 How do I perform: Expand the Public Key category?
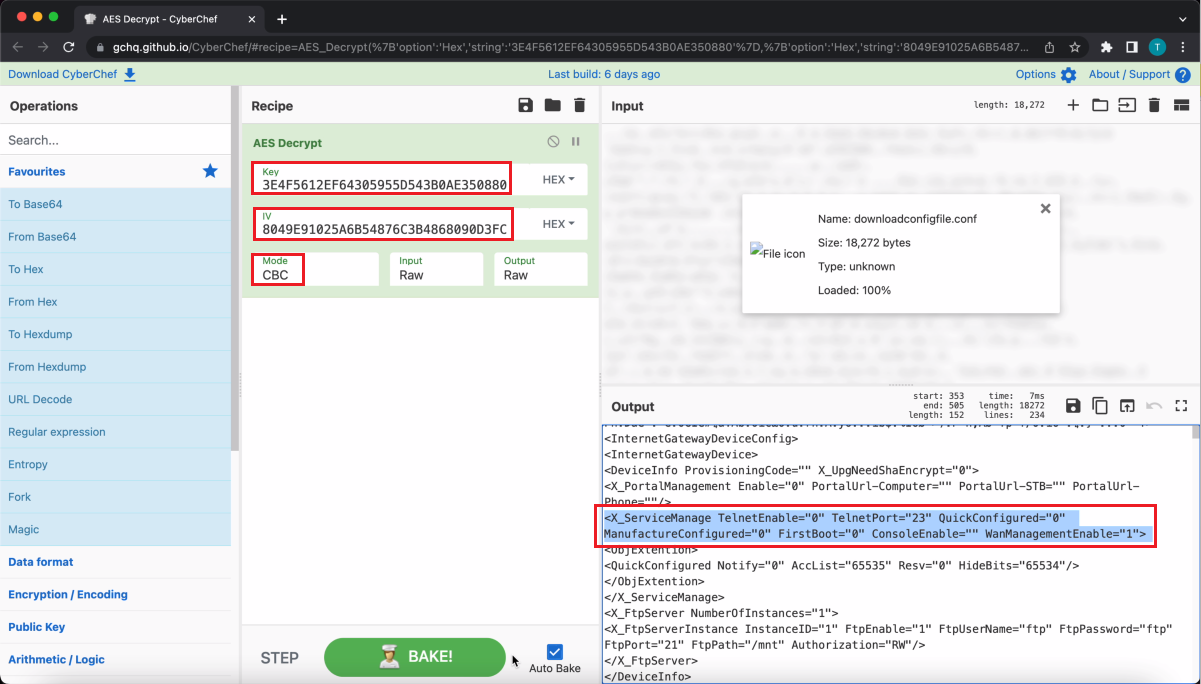point(115,627)
